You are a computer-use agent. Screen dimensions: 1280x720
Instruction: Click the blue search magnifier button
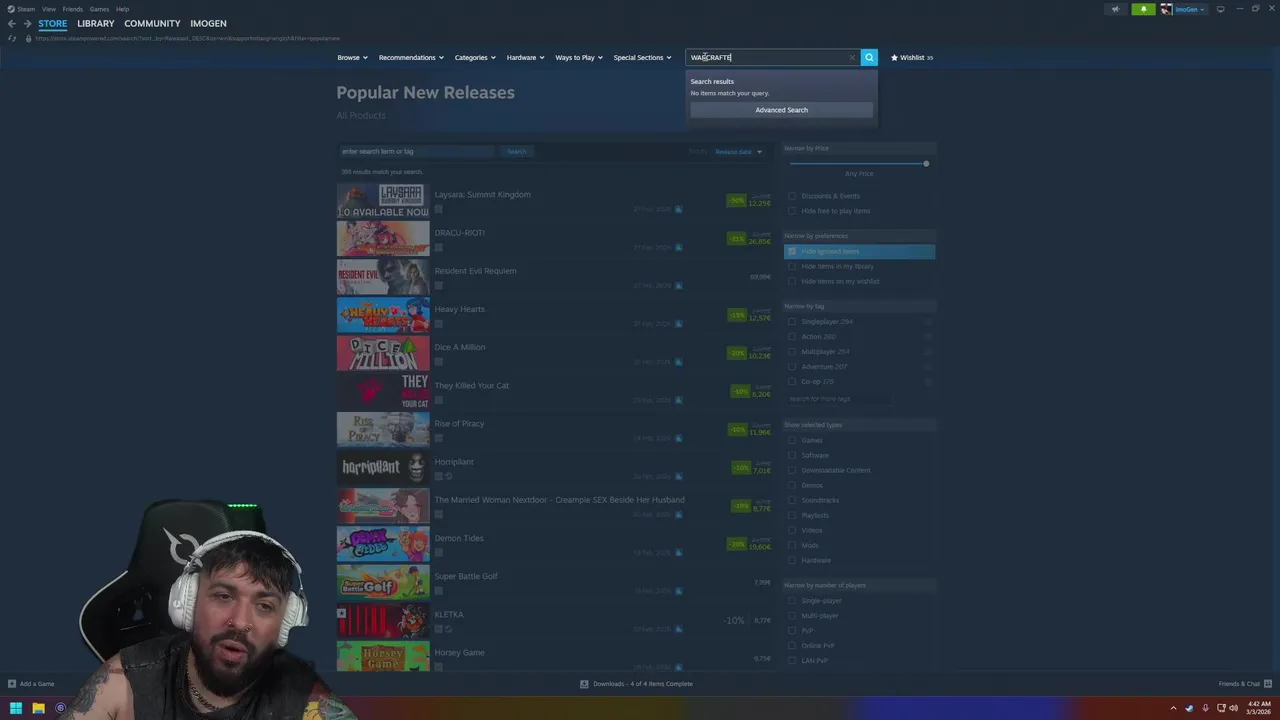[x=869, y=57]
